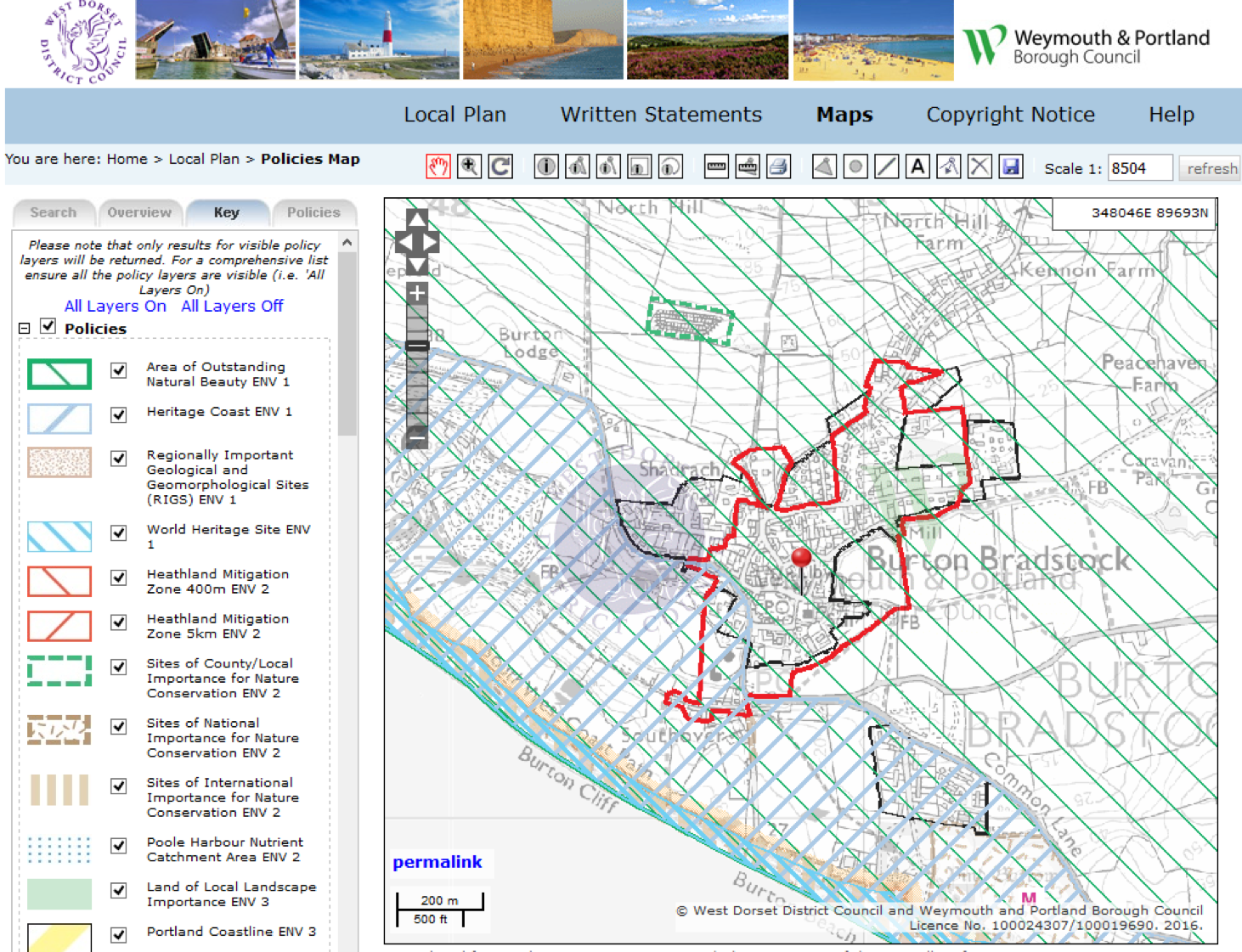1242x952 pixels.
Task: Switch to the Search tab
Action: (x=53, y=211)
